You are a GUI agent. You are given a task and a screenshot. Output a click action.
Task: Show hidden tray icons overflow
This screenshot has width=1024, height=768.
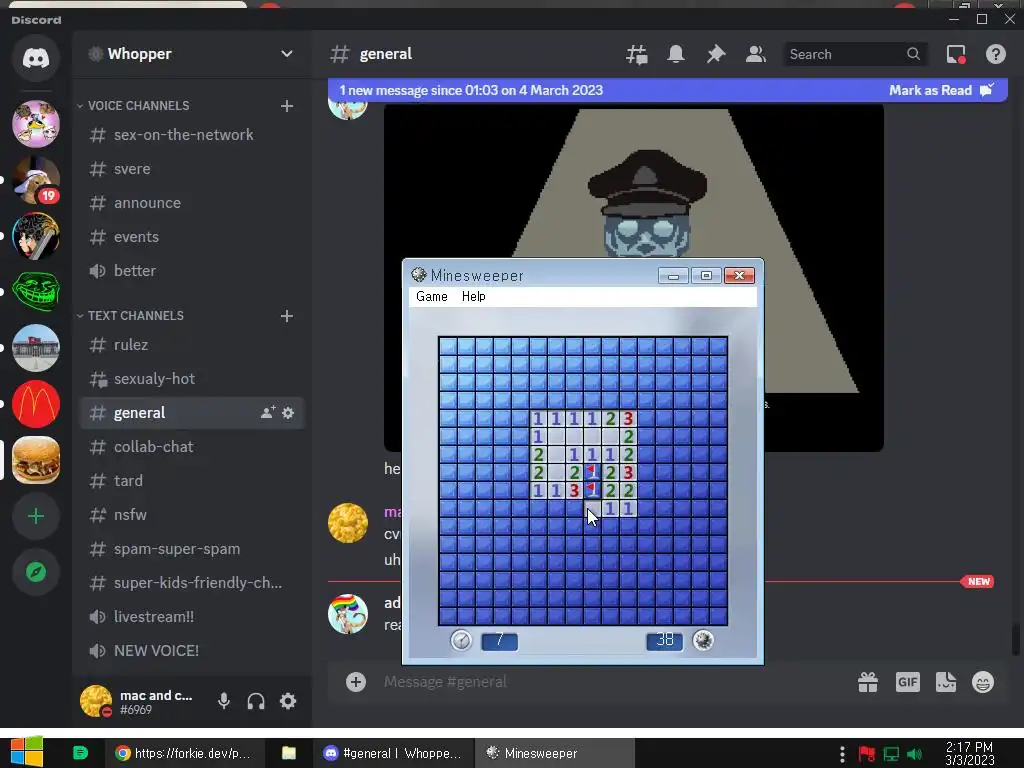pos(842,754)
